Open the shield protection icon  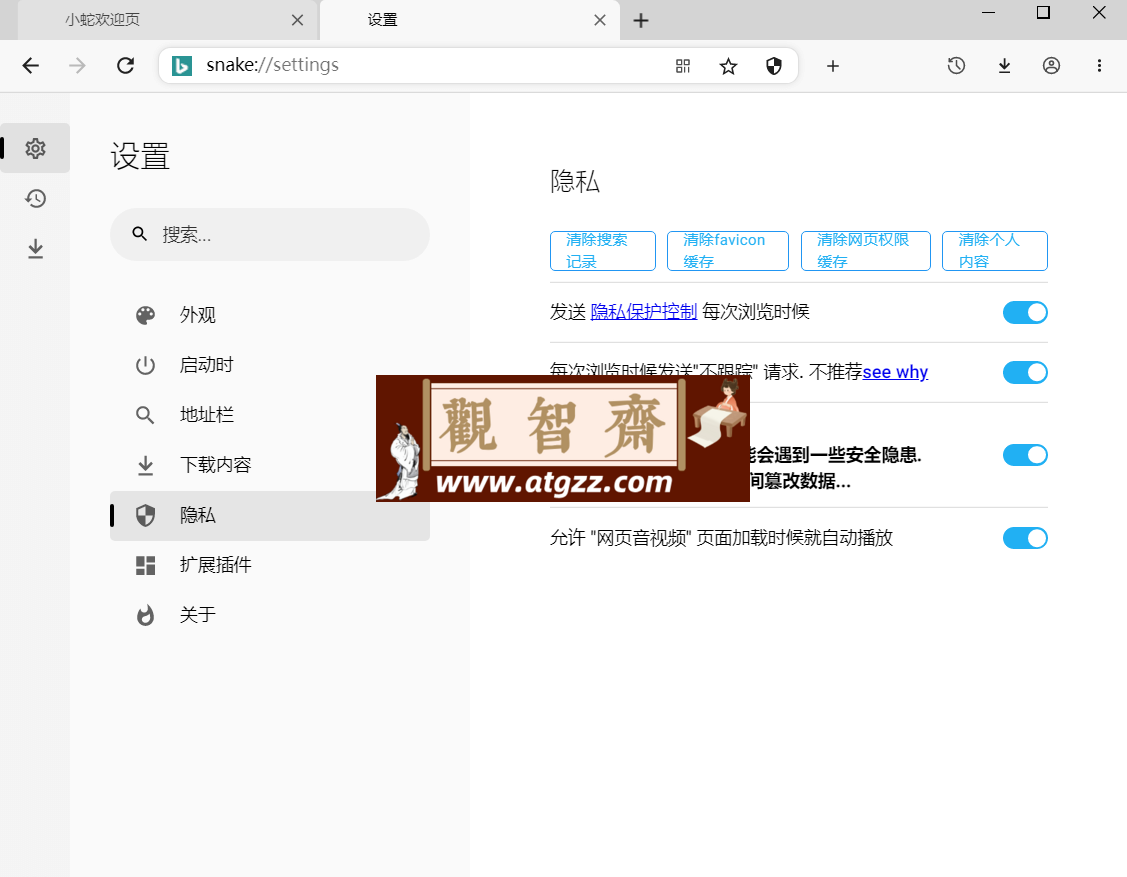click(x=773, y=66)
